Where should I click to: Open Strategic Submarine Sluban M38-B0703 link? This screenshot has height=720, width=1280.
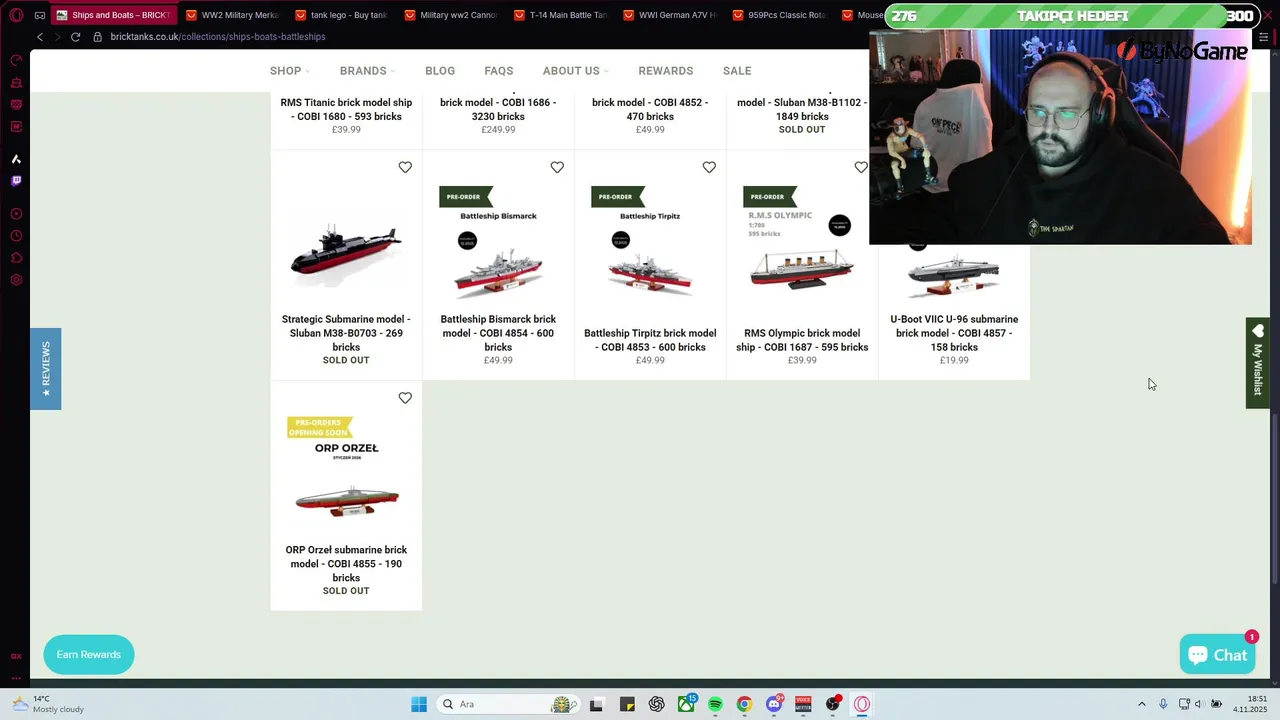(x=346, y=333)
